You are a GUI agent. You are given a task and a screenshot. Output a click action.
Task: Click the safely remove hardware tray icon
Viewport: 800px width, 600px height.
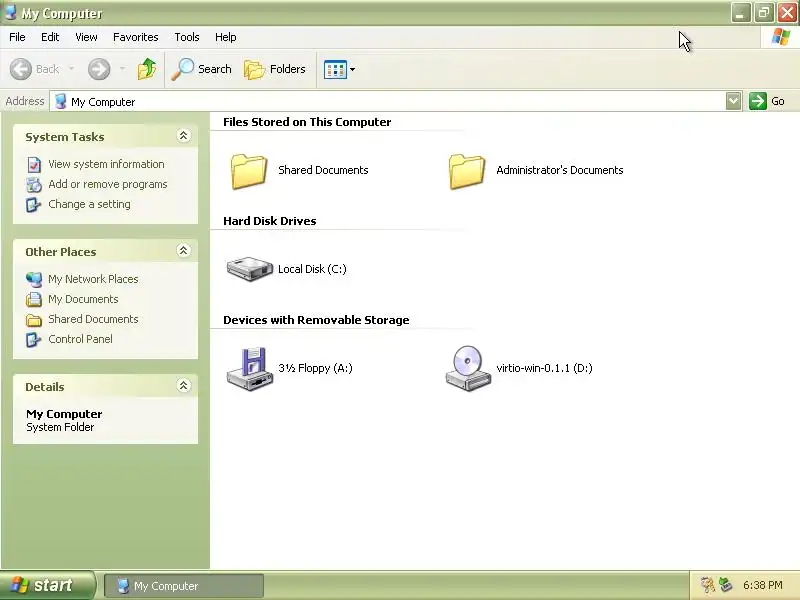pyautogui.click(x=725, y=585)
